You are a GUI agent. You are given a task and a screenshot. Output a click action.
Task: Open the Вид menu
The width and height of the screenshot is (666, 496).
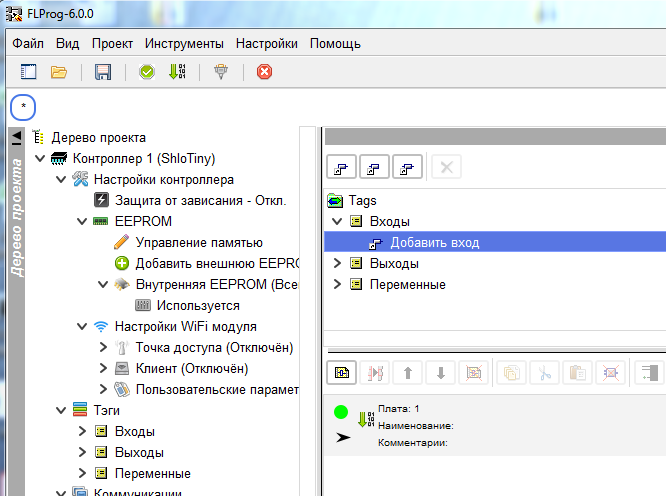68,43
